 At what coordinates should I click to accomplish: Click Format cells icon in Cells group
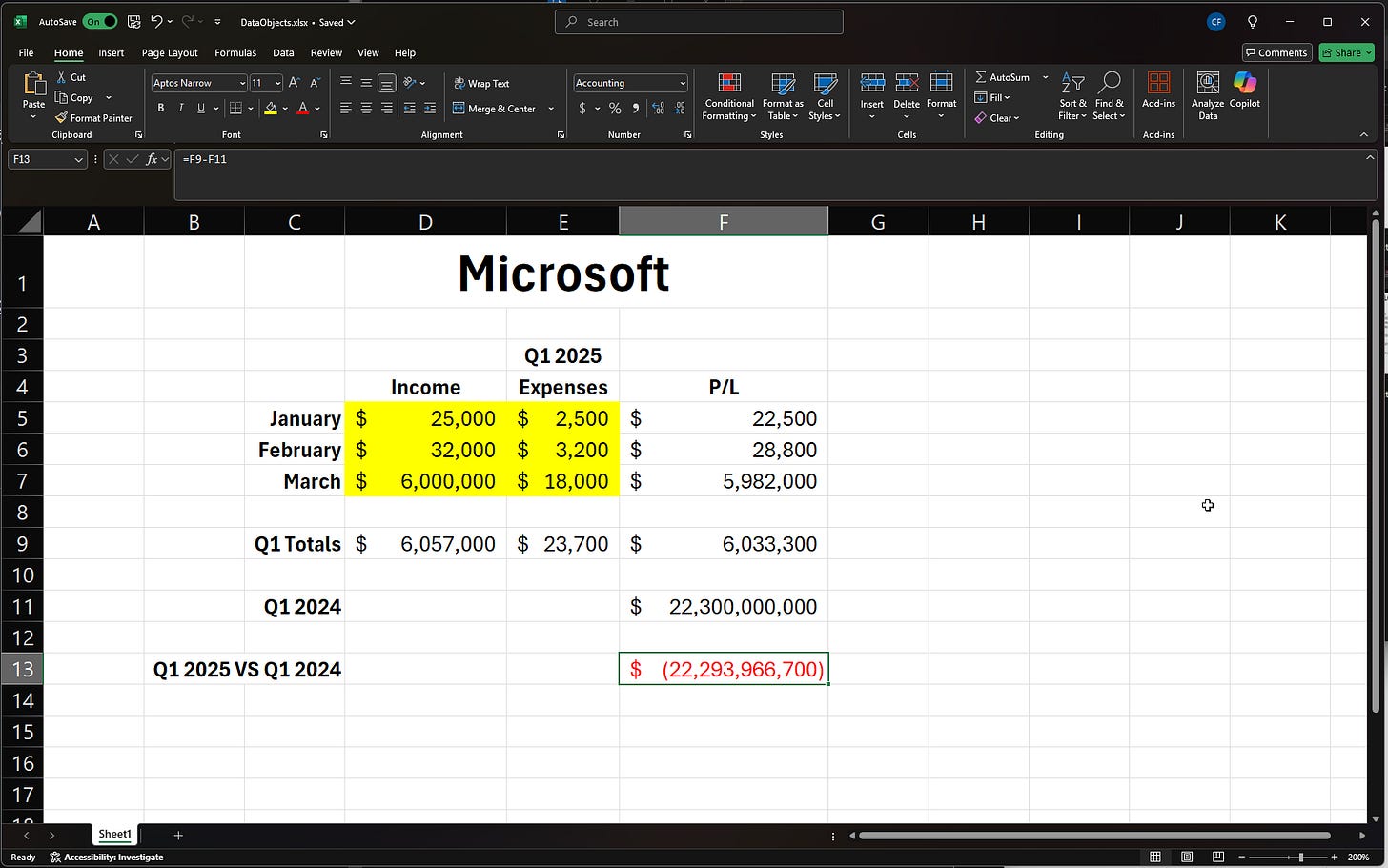941,84
